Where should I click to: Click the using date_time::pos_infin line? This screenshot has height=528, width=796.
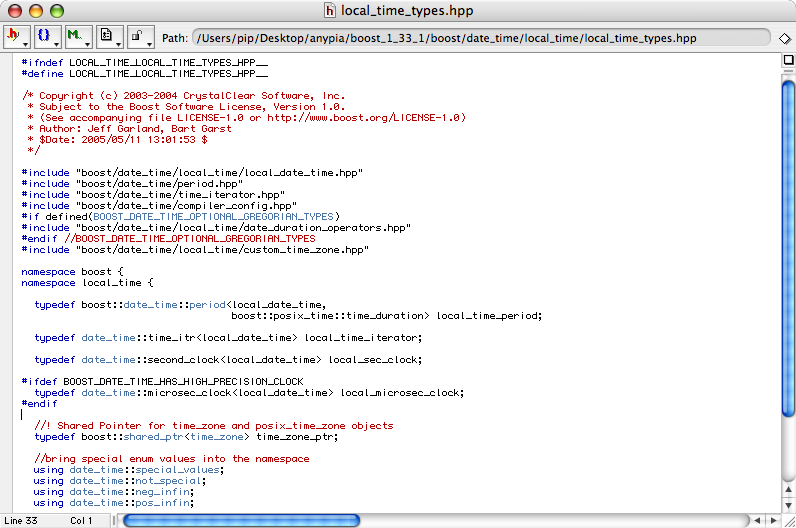(x=114, y=503)
